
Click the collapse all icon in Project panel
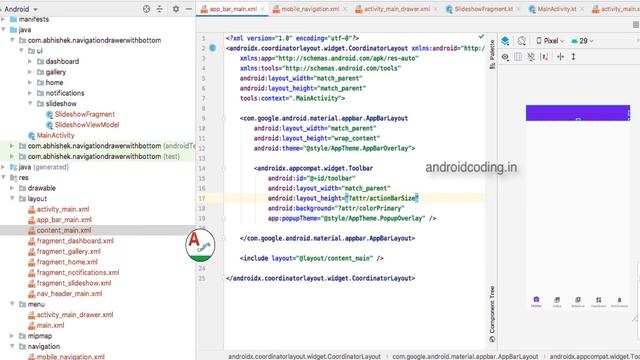coord(159,9)
